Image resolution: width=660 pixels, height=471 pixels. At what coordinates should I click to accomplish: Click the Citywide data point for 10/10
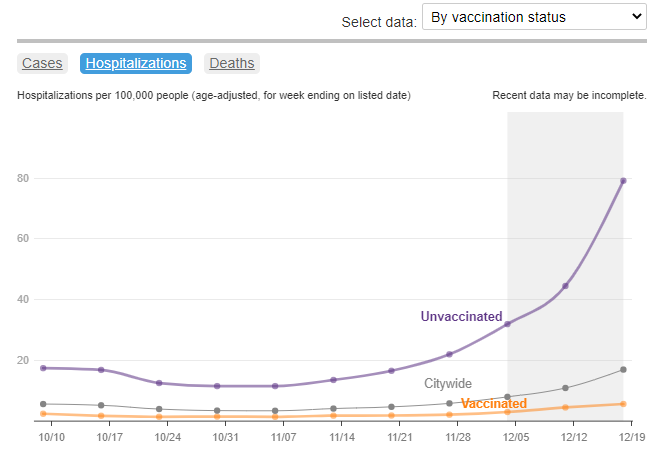pyautogui.click(x=43, y=404)
